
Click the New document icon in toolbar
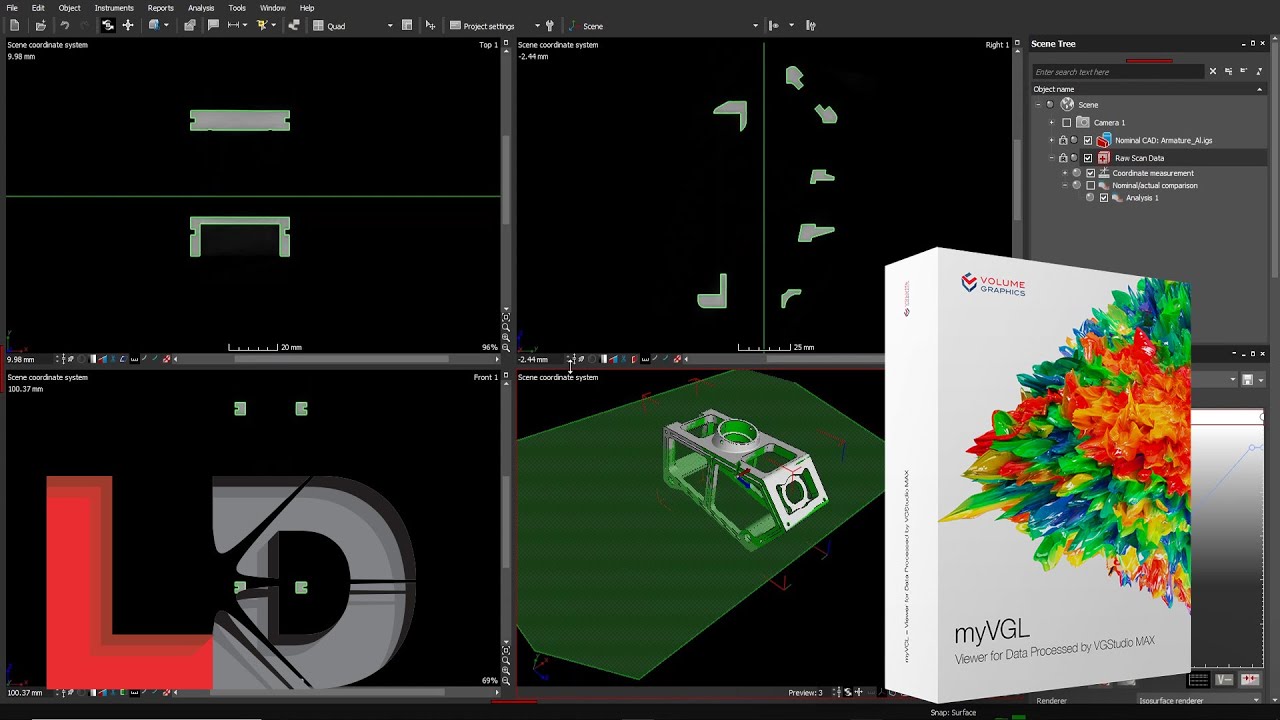(14, 25)
